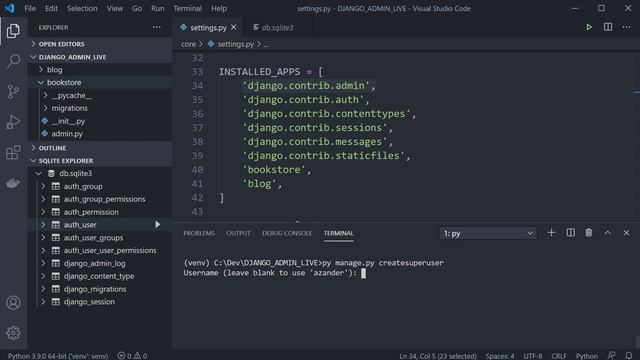Switch to the db.sqlite3 editor tab

277,27
